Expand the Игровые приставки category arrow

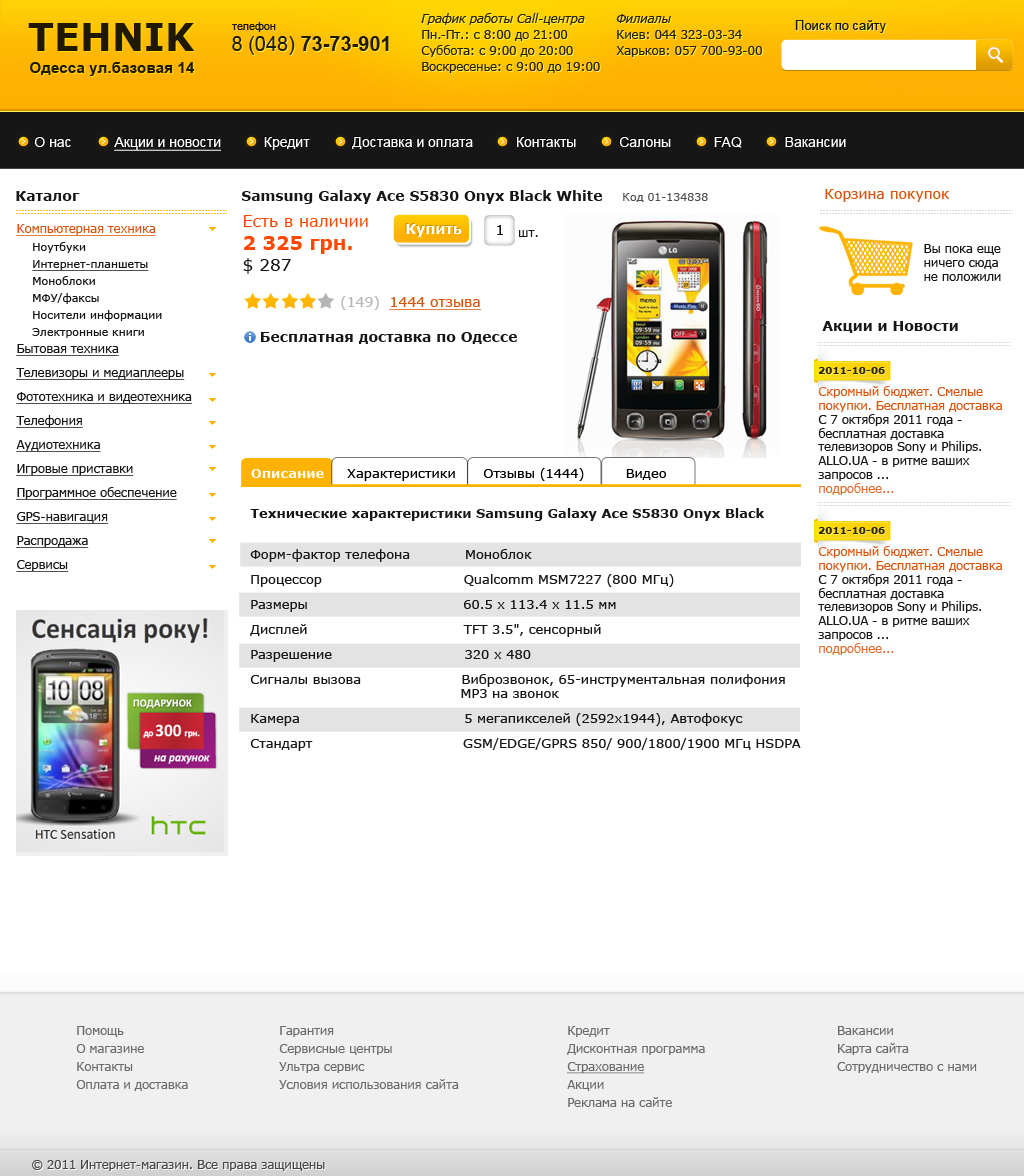[212, 470]
